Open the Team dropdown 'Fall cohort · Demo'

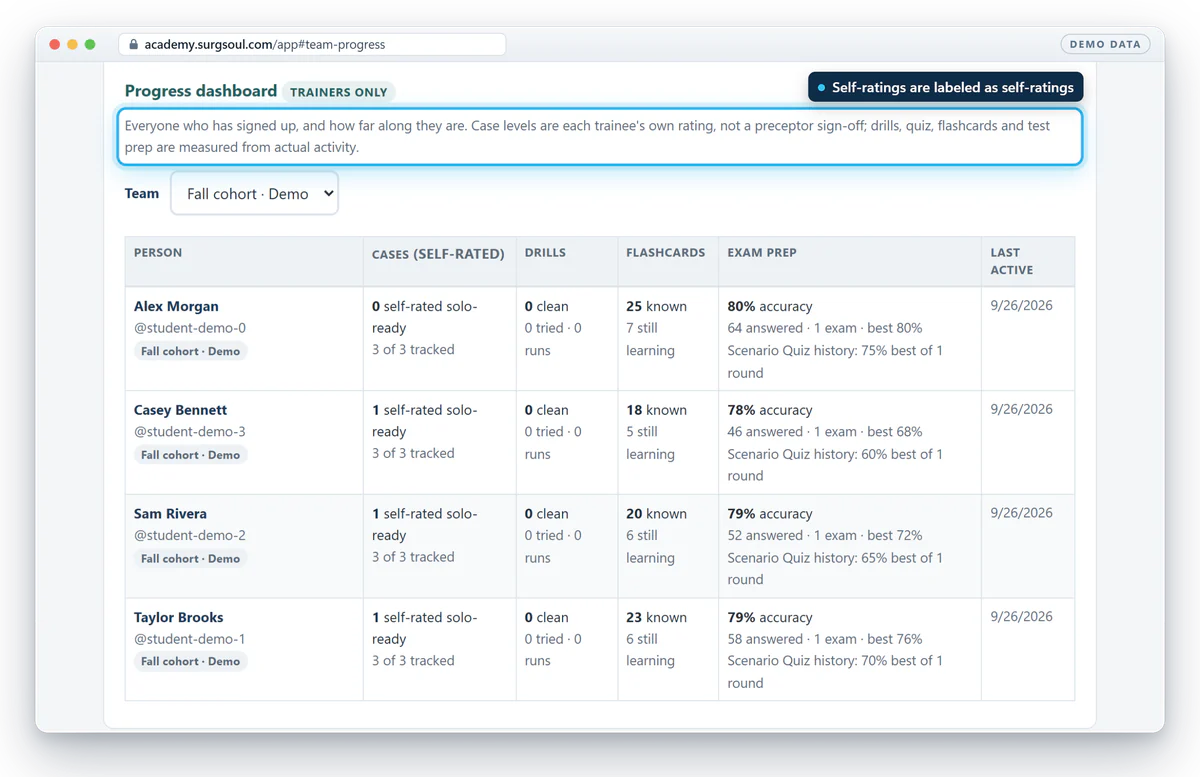[x=255, y=193]
